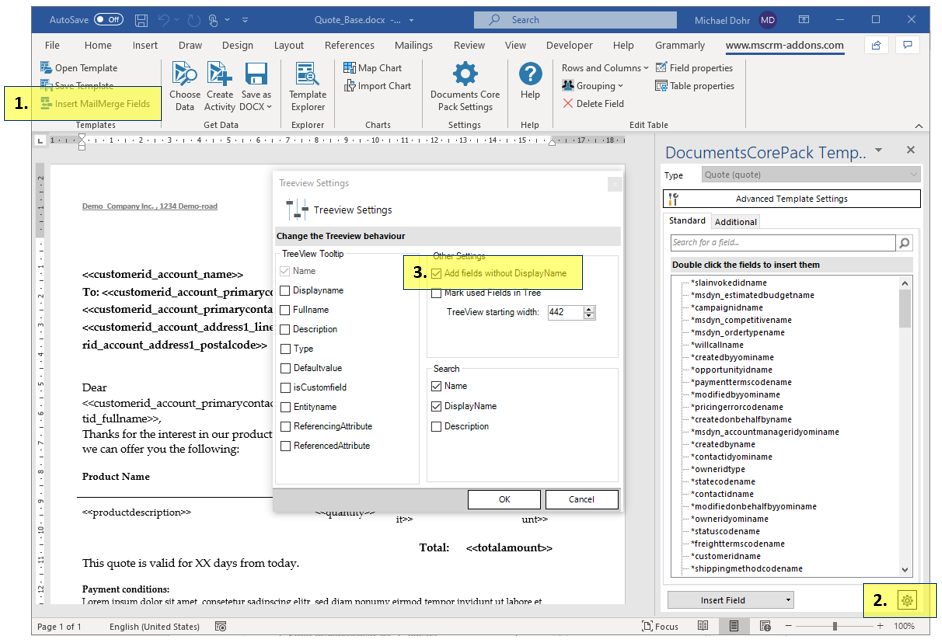Open the Developer ribbon tab

click(x=569, y=45)
